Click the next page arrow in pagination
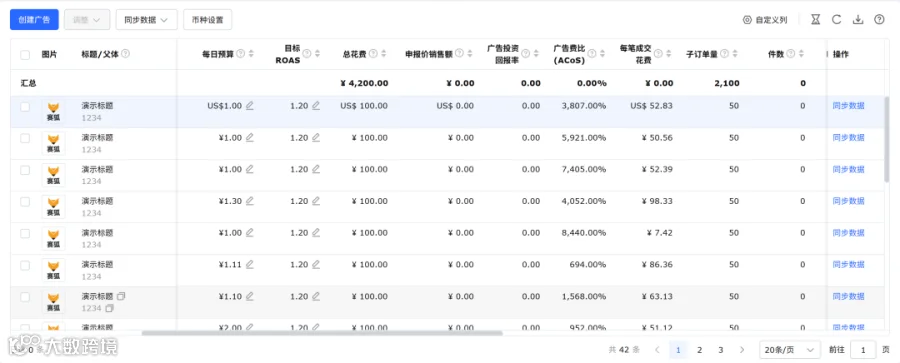The image size is (900, 363). 742,350
